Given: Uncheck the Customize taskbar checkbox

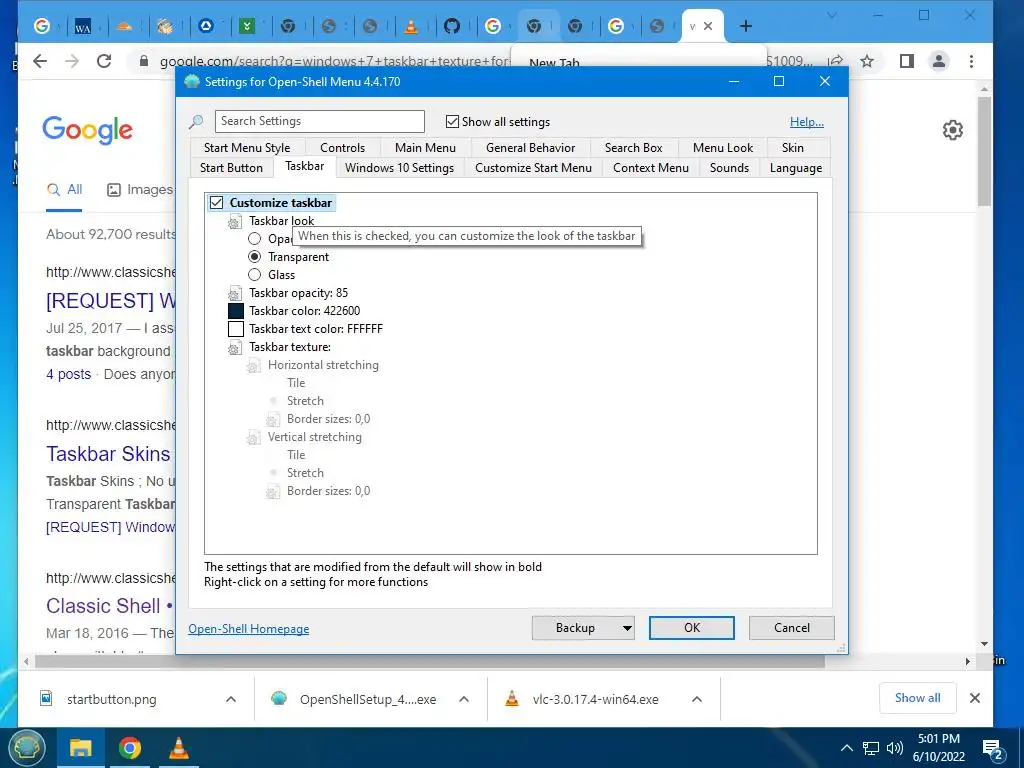Looking at the screenshot, I should pyautogui.click(x=216, y=203).
